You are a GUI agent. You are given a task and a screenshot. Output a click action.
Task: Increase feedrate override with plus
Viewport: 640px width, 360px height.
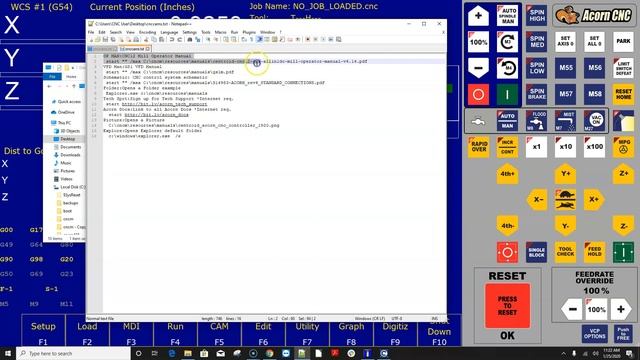click(x=621, y=309)
